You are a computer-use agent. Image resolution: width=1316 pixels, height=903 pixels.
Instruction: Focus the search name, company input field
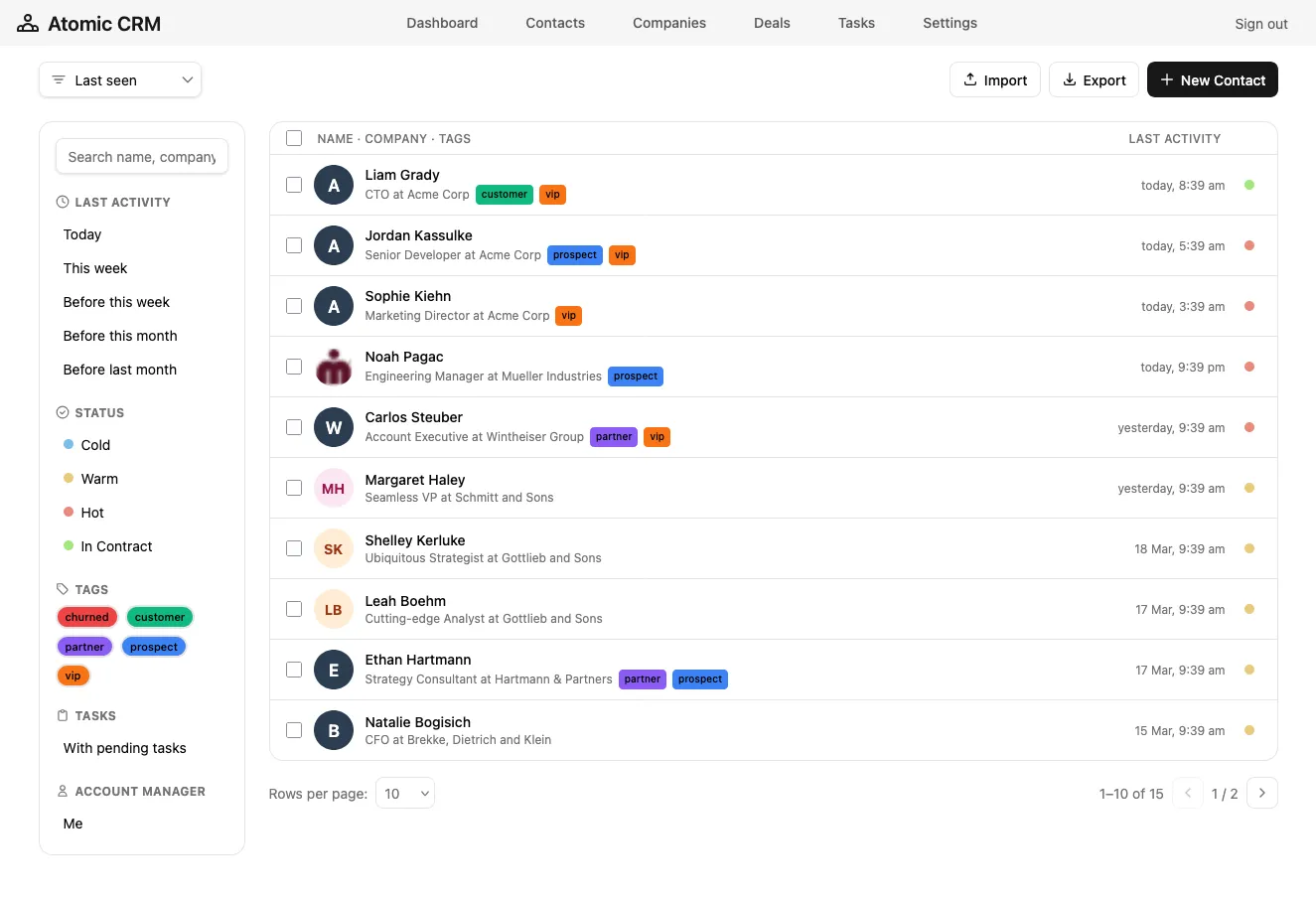tap(142, 157)
